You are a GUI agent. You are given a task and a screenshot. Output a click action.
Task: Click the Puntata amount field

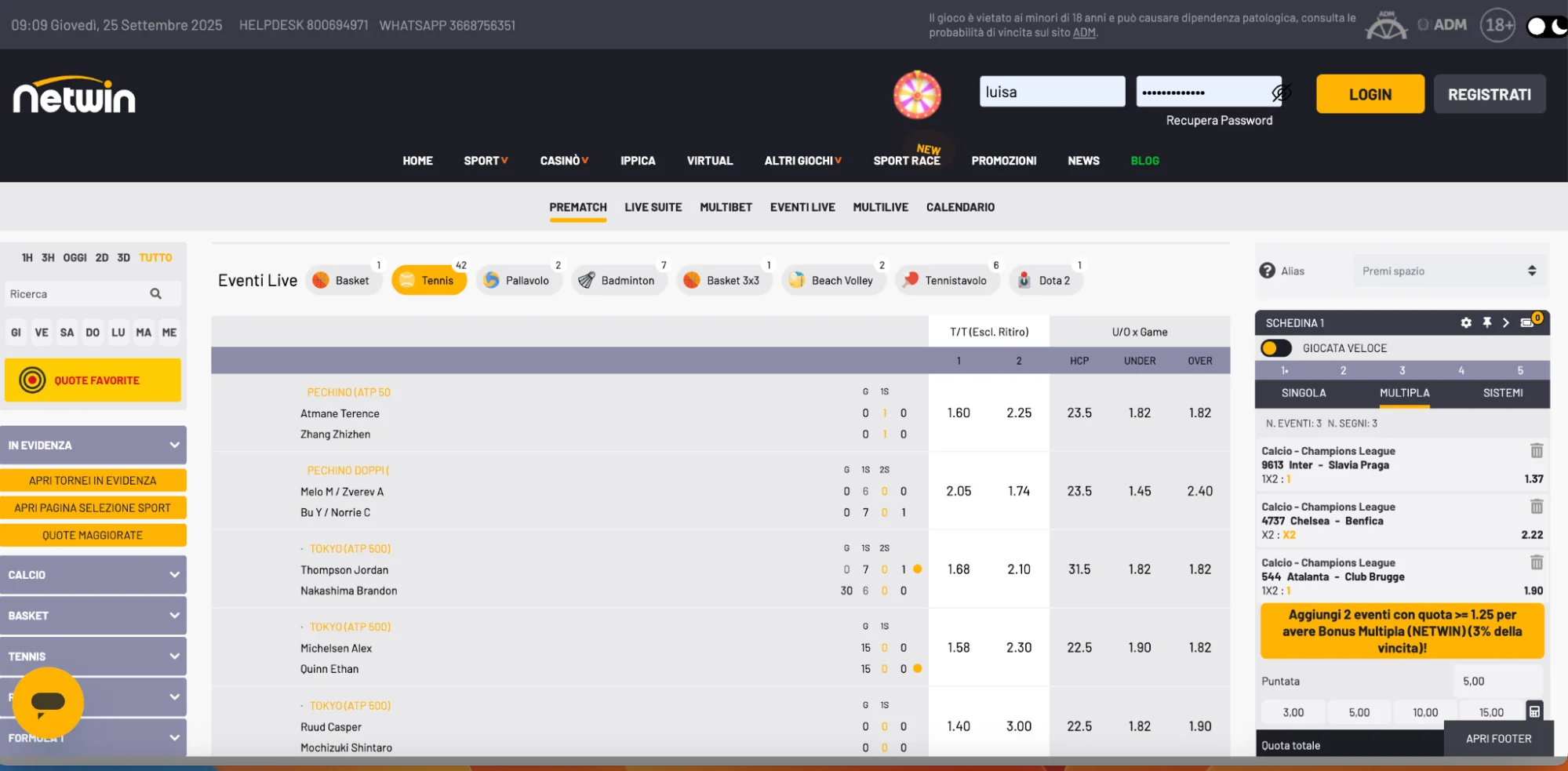pyautogui.click(x=1497, y=681)
